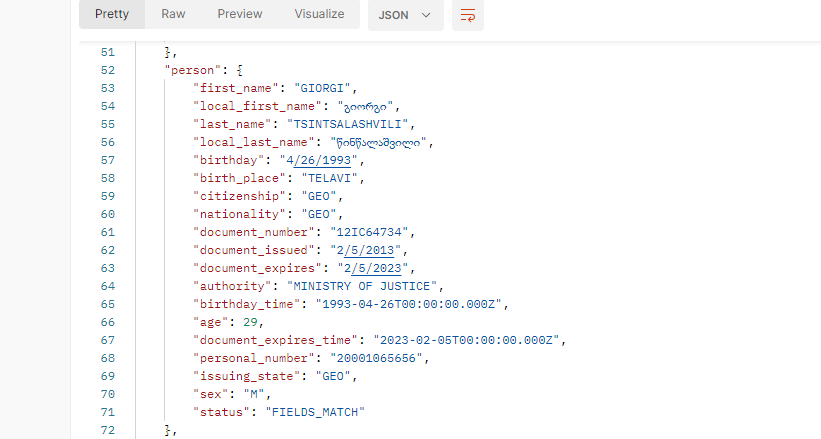The height and width of the screenshot is (439, 821).
Task: Toggle the wrap lines icon
Action: (468, 15)
